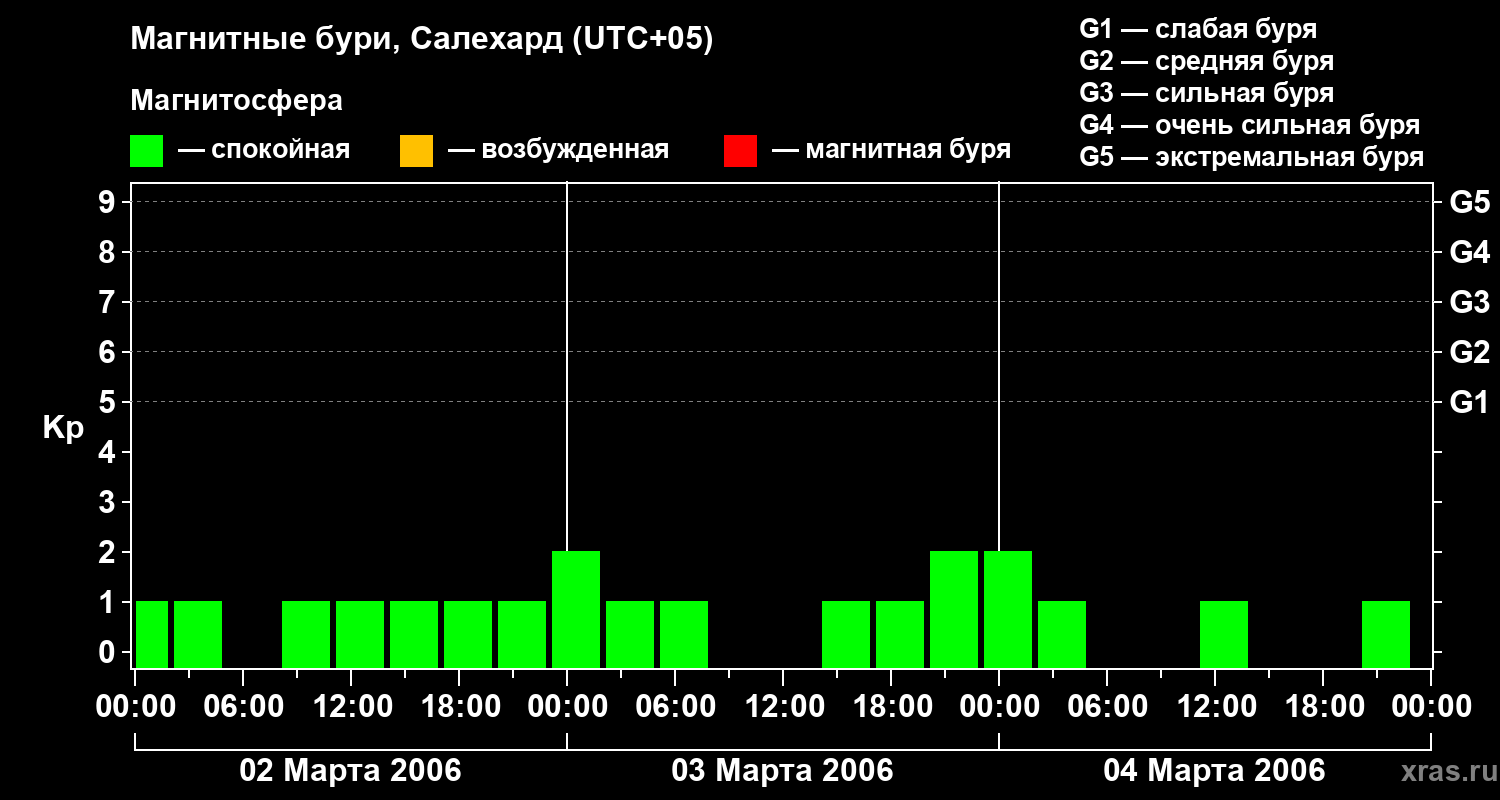
Task: Select the 'G2 — средняя буря' legend line
Action: click(x=1207, y=61)
